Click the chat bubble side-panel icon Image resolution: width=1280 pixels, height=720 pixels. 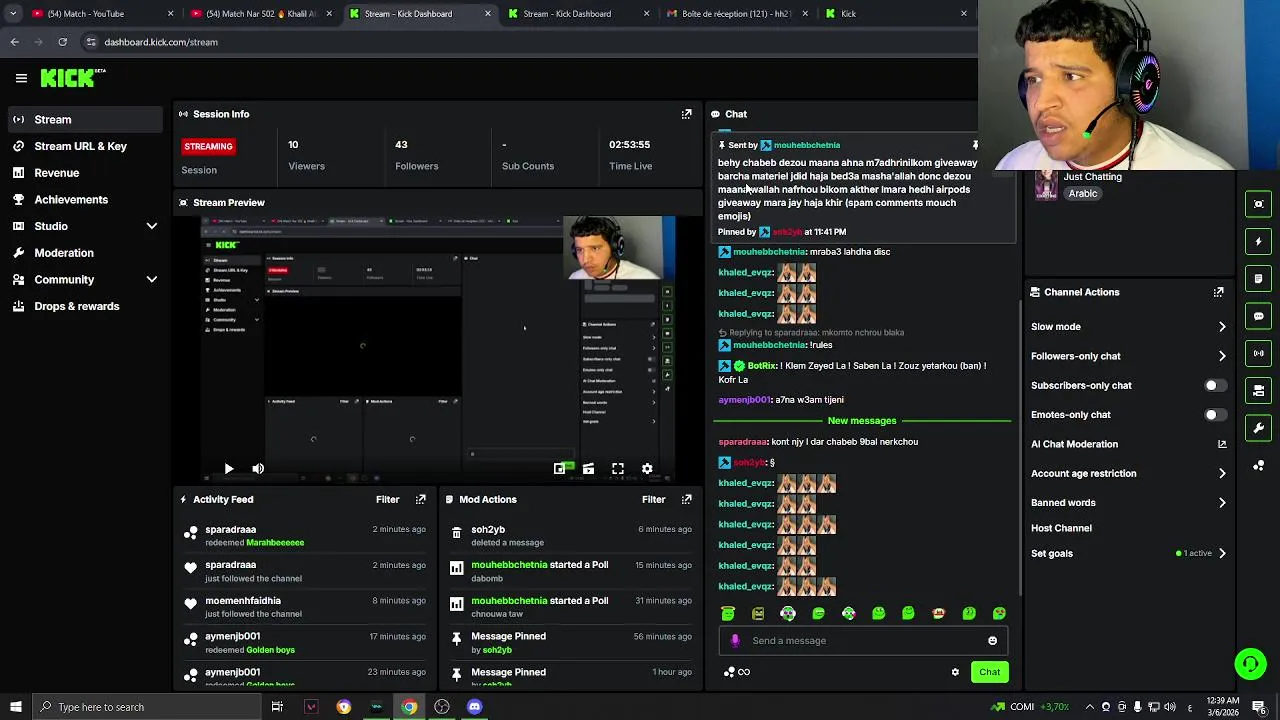(1259, 316)
